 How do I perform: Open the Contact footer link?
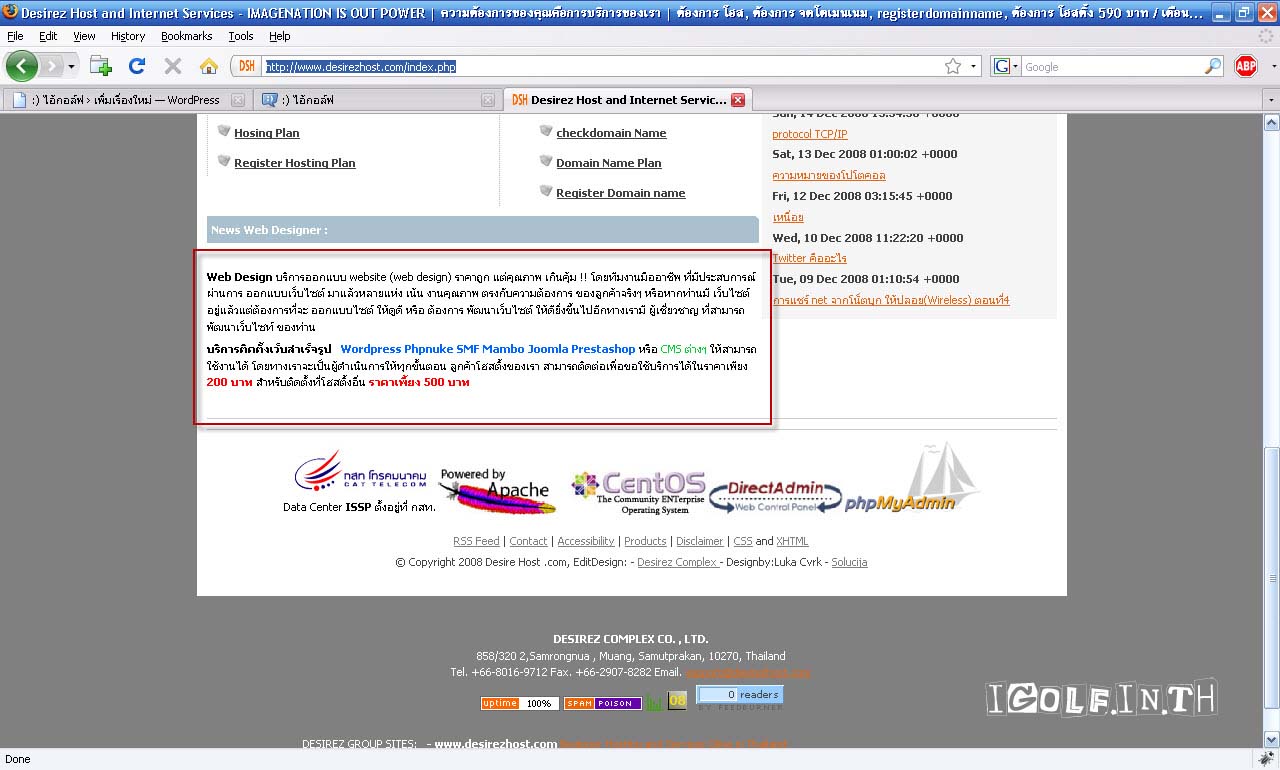[528, 541]
